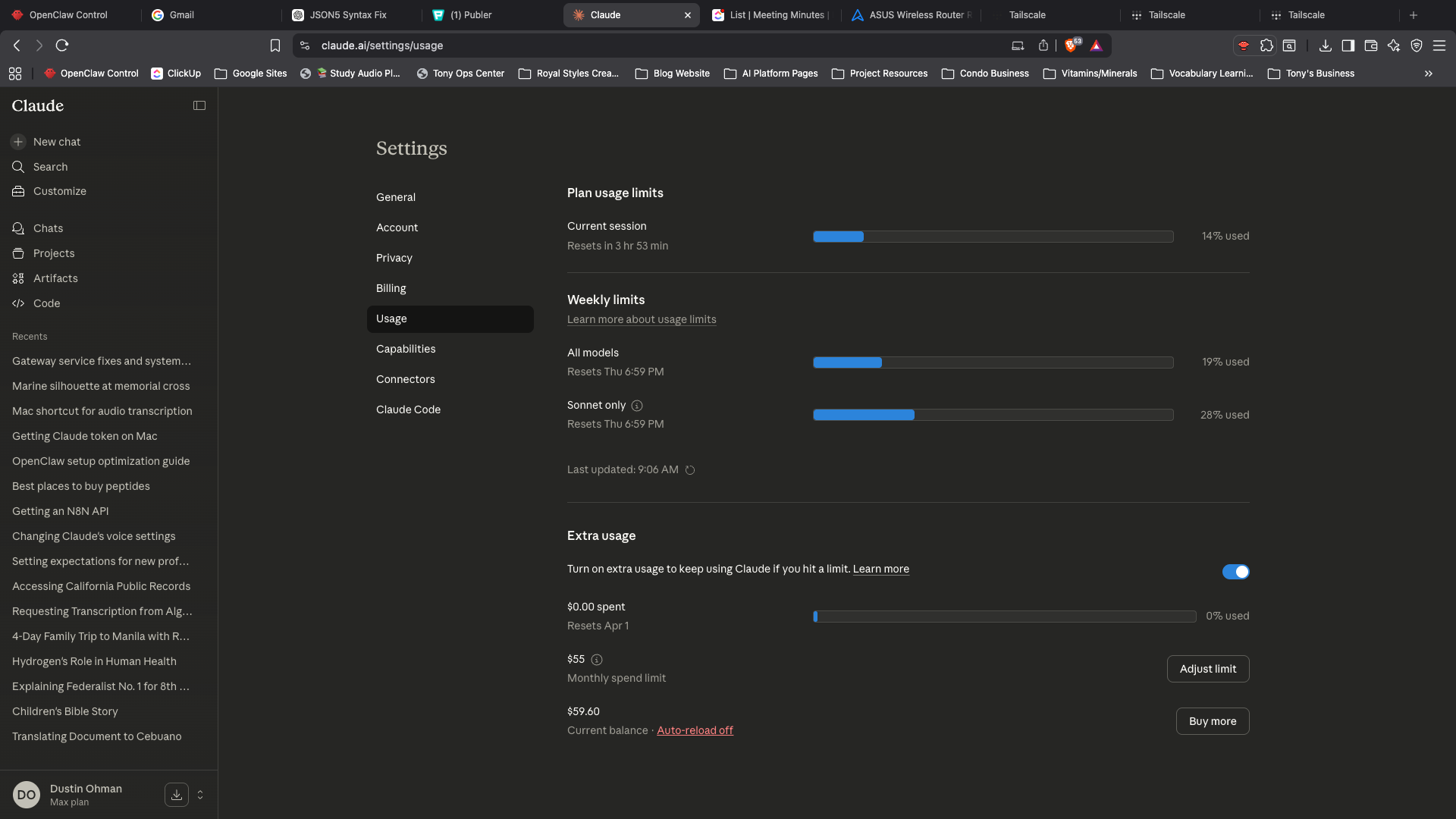Open the Artifacts sidebar item
Screen dimensions: 1456x819
pyautogui.click(x=55, y=278)
